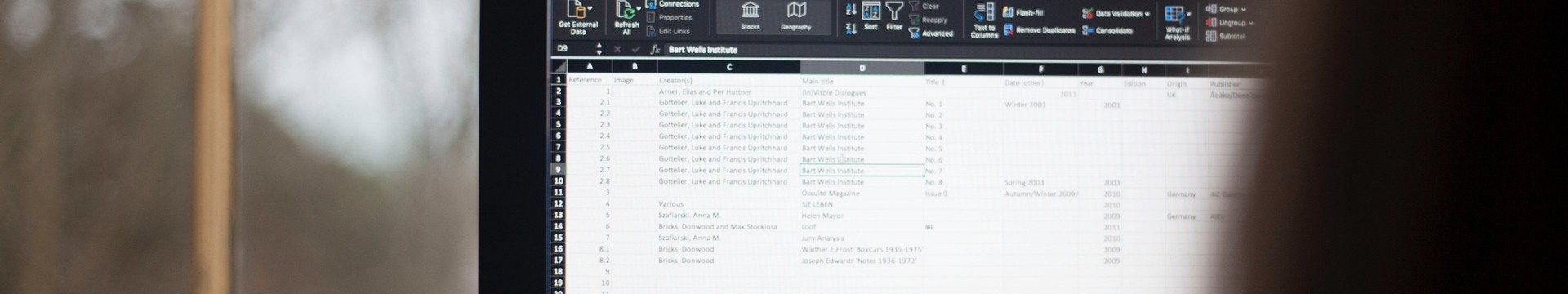The image size is (1568, 294).
Task: Select the Stocks data type
Action: tap(750, 16)
